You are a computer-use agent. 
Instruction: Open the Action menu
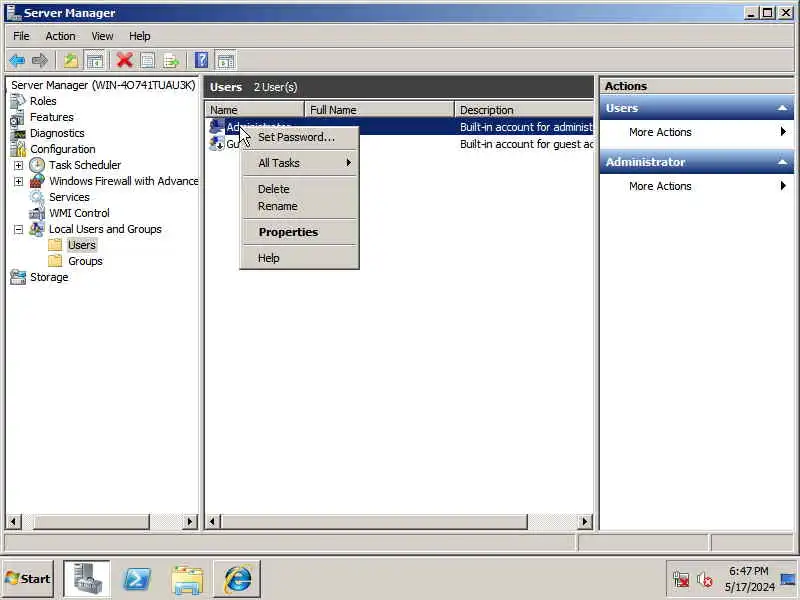(60, 36)
